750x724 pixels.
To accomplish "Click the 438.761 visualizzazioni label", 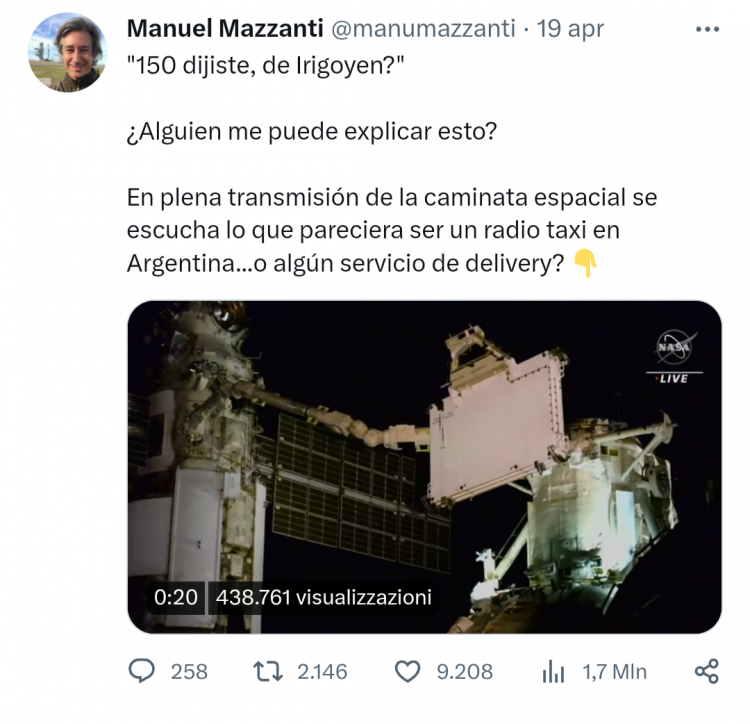I will 323,597.
